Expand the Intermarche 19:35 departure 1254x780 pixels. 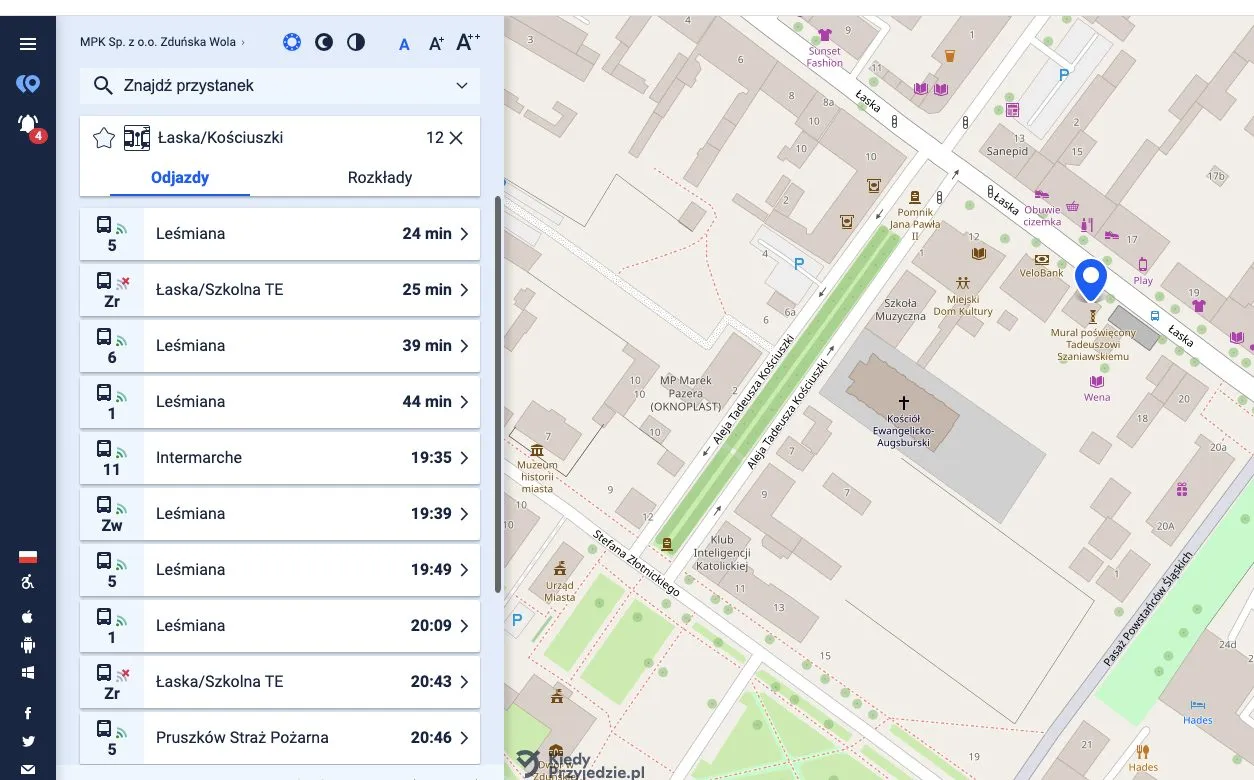coord(280,458)
